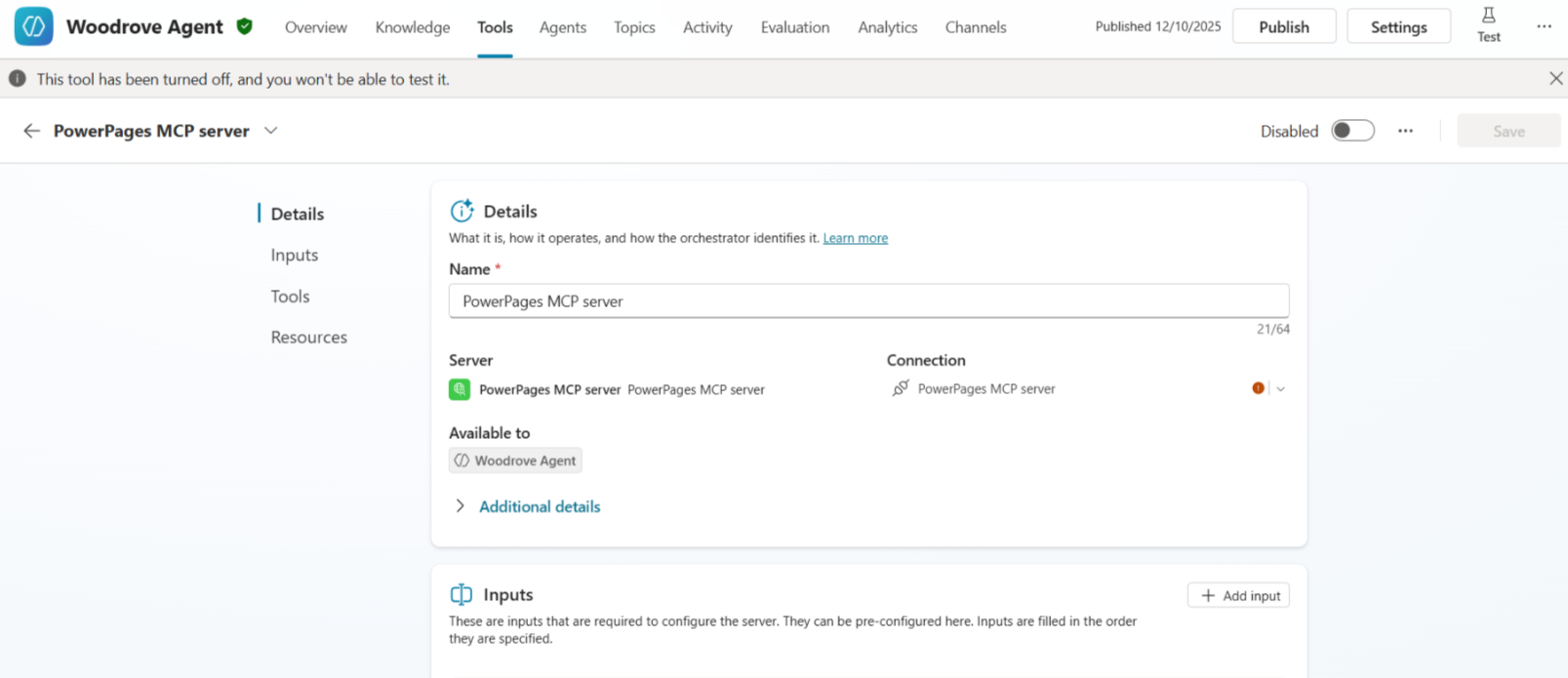This screenshot has height=678, width=1568.
Task: Click the Disabled status label
Action: [1289, 131]
